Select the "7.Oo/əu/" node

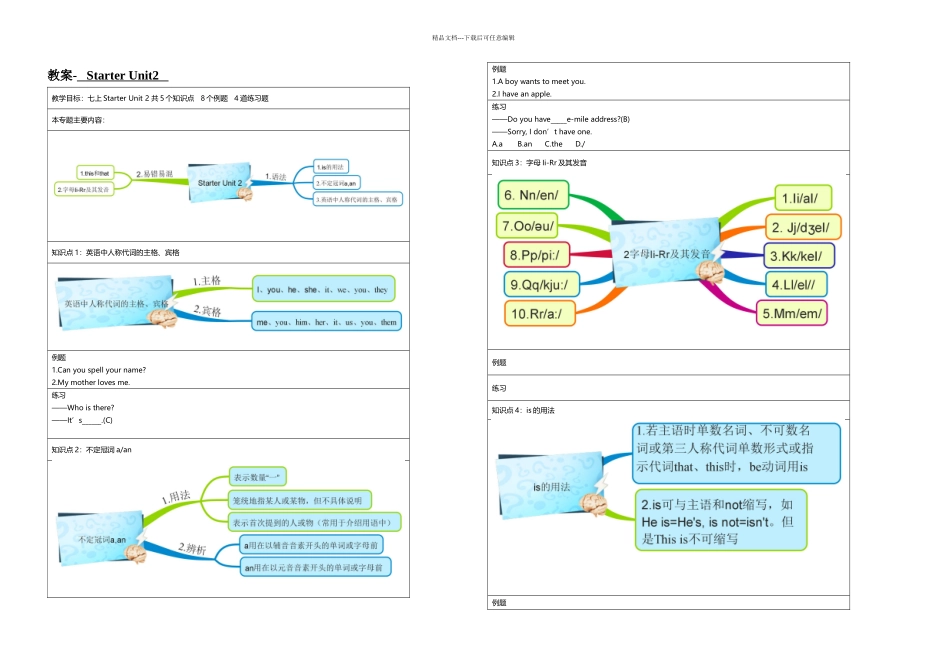527,226
